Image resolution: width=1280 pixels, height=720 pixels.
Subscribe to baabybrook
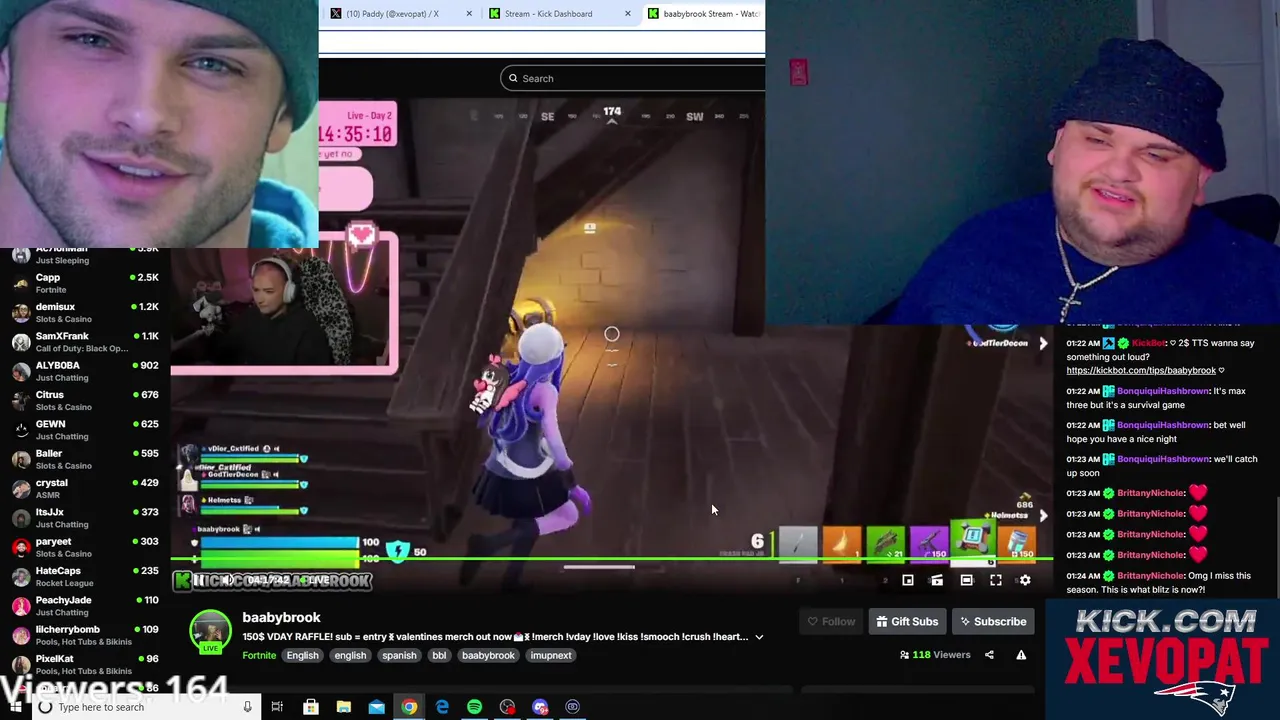pos(992,622)
